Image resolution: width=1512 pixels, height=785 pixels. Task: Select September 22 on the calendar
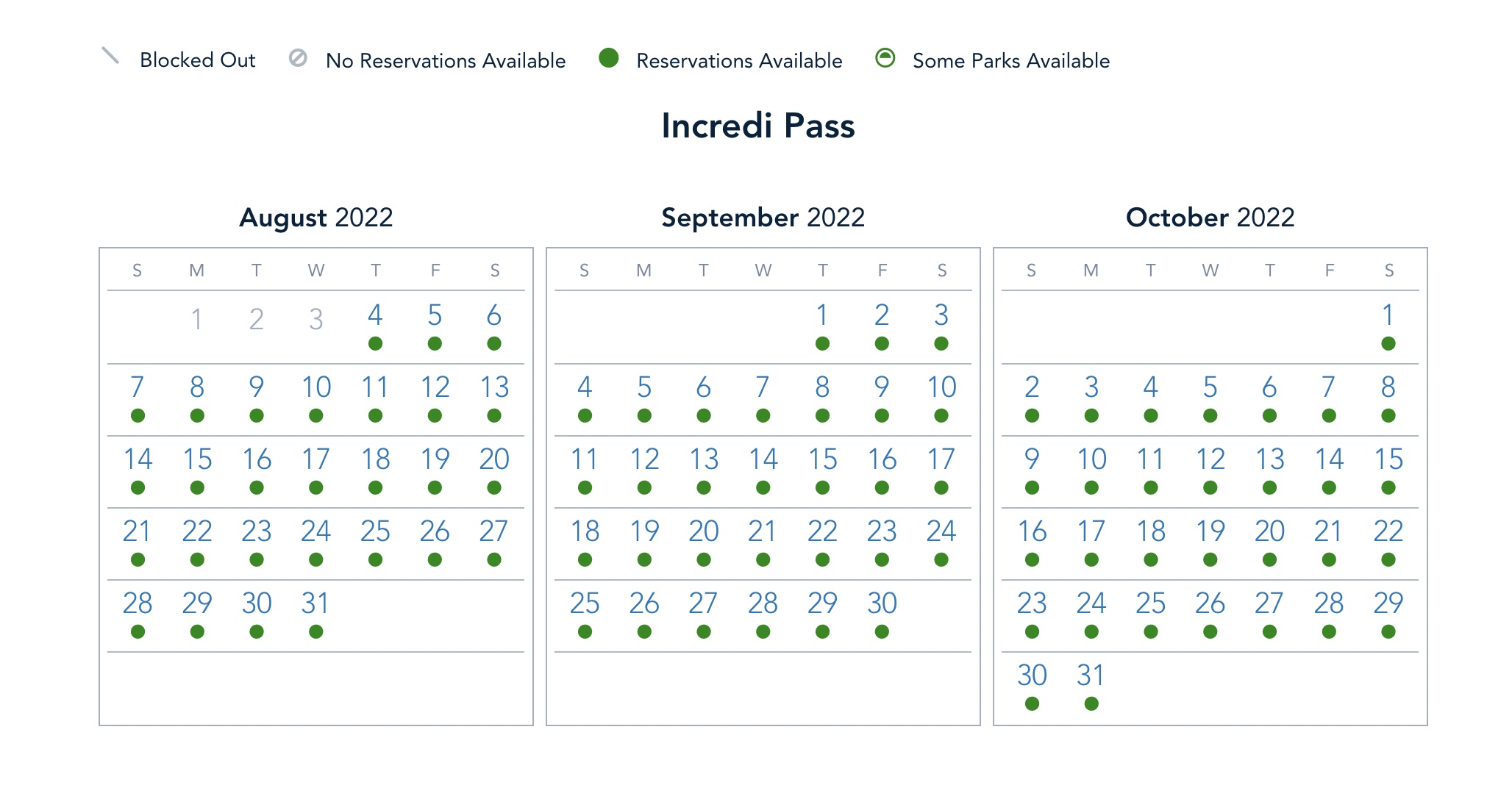822,531
